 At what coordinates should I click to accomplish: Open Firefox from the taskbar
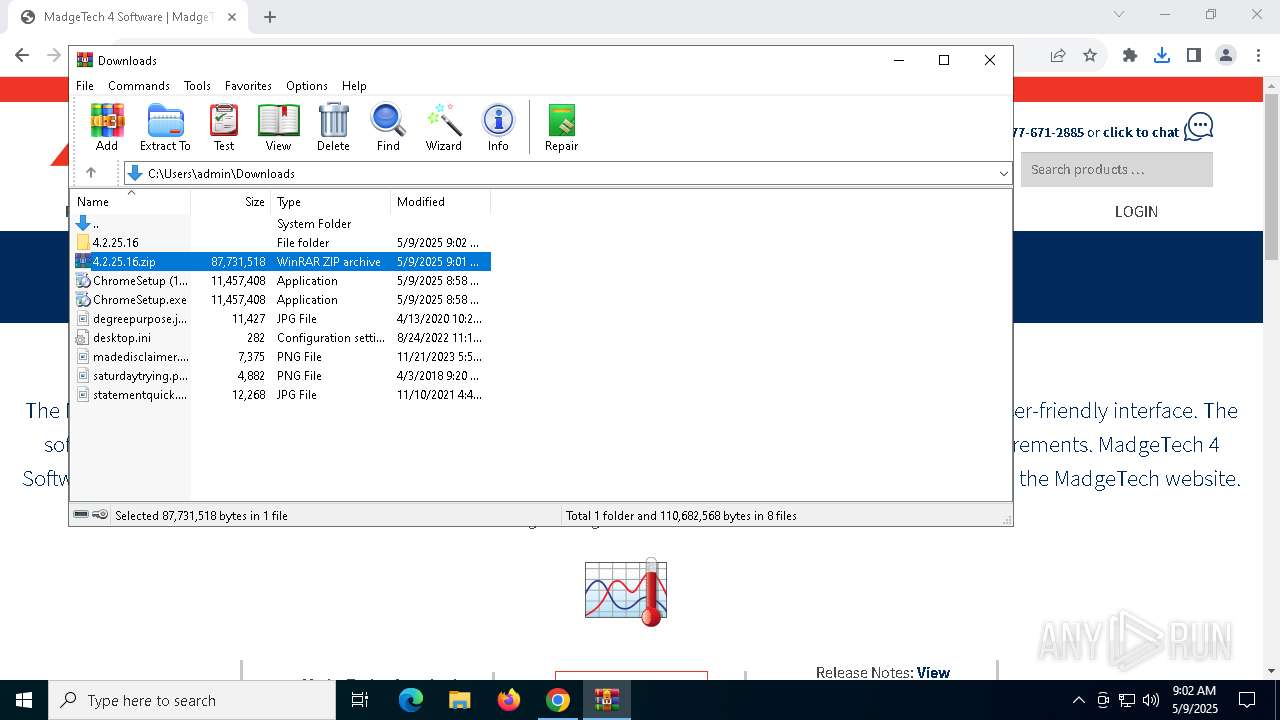(x=509, y=700)
